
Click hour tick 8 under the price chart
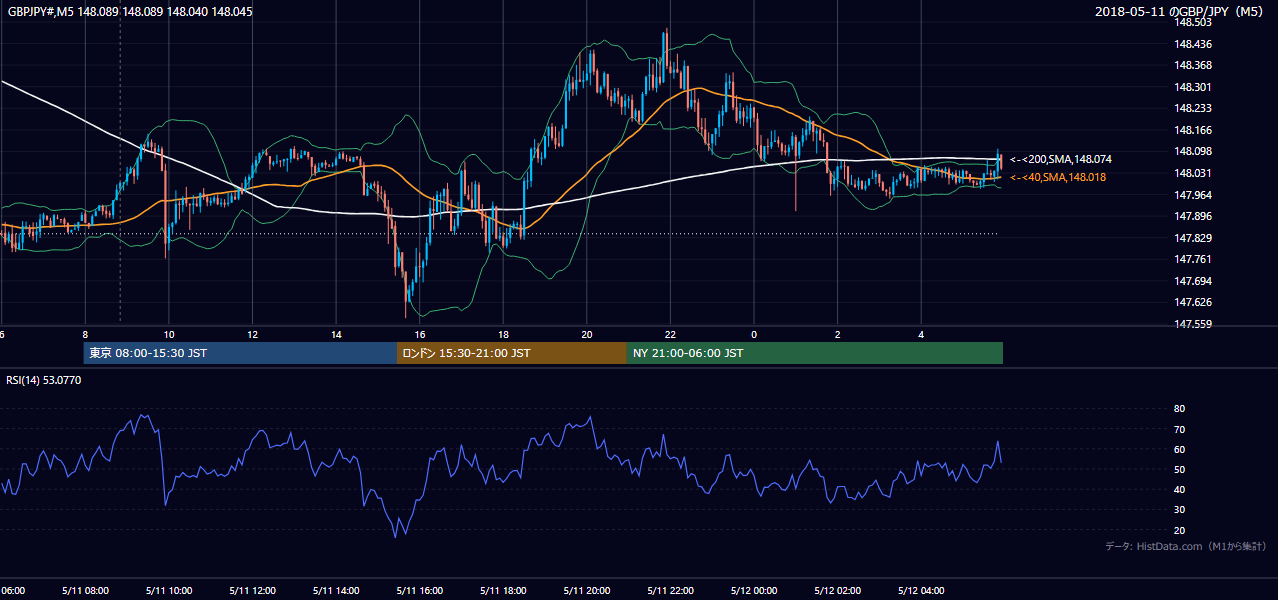[x=86, y=335]
